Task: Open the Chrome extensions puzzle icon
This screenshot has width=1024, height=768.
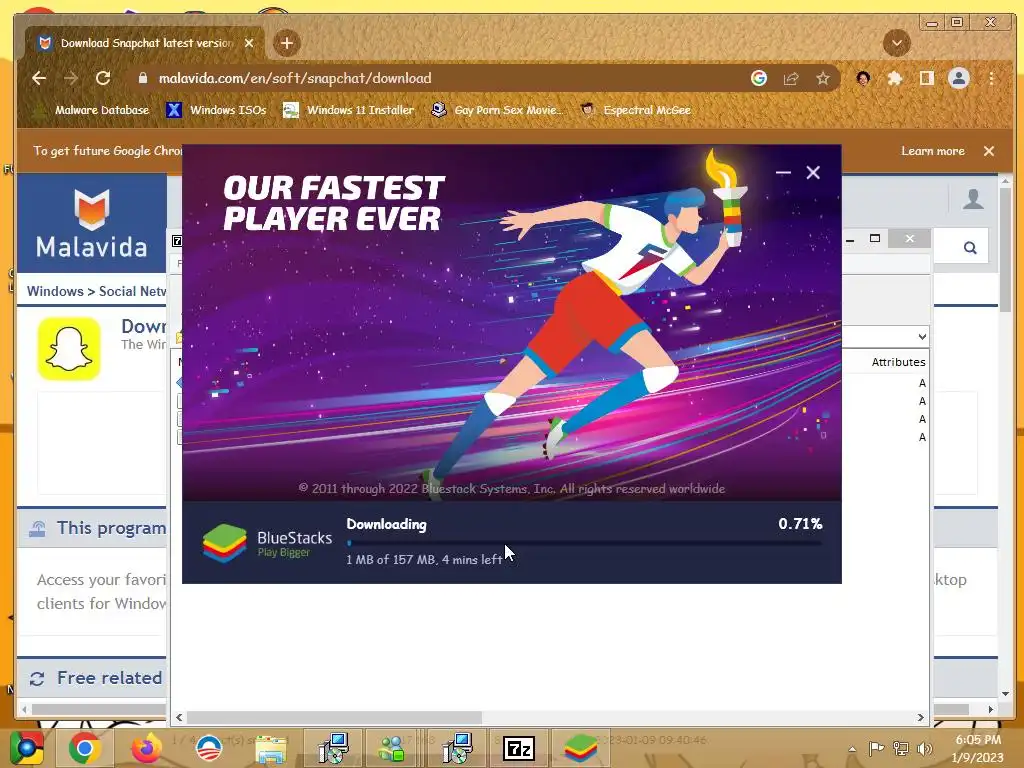Action: [895, 78]
